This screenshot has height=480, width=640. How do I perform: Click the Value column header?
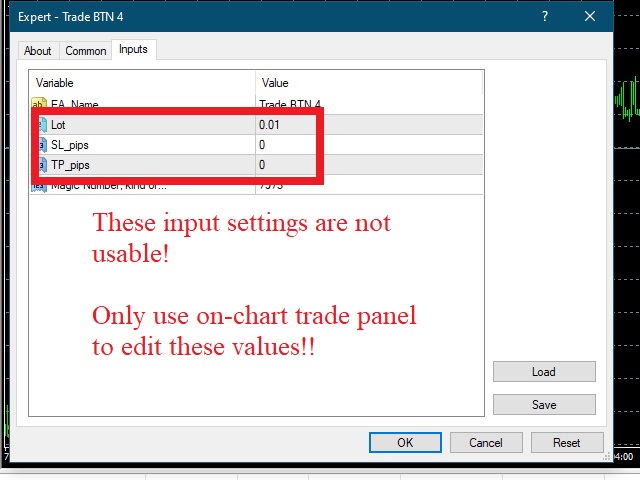tap(369, 83)
